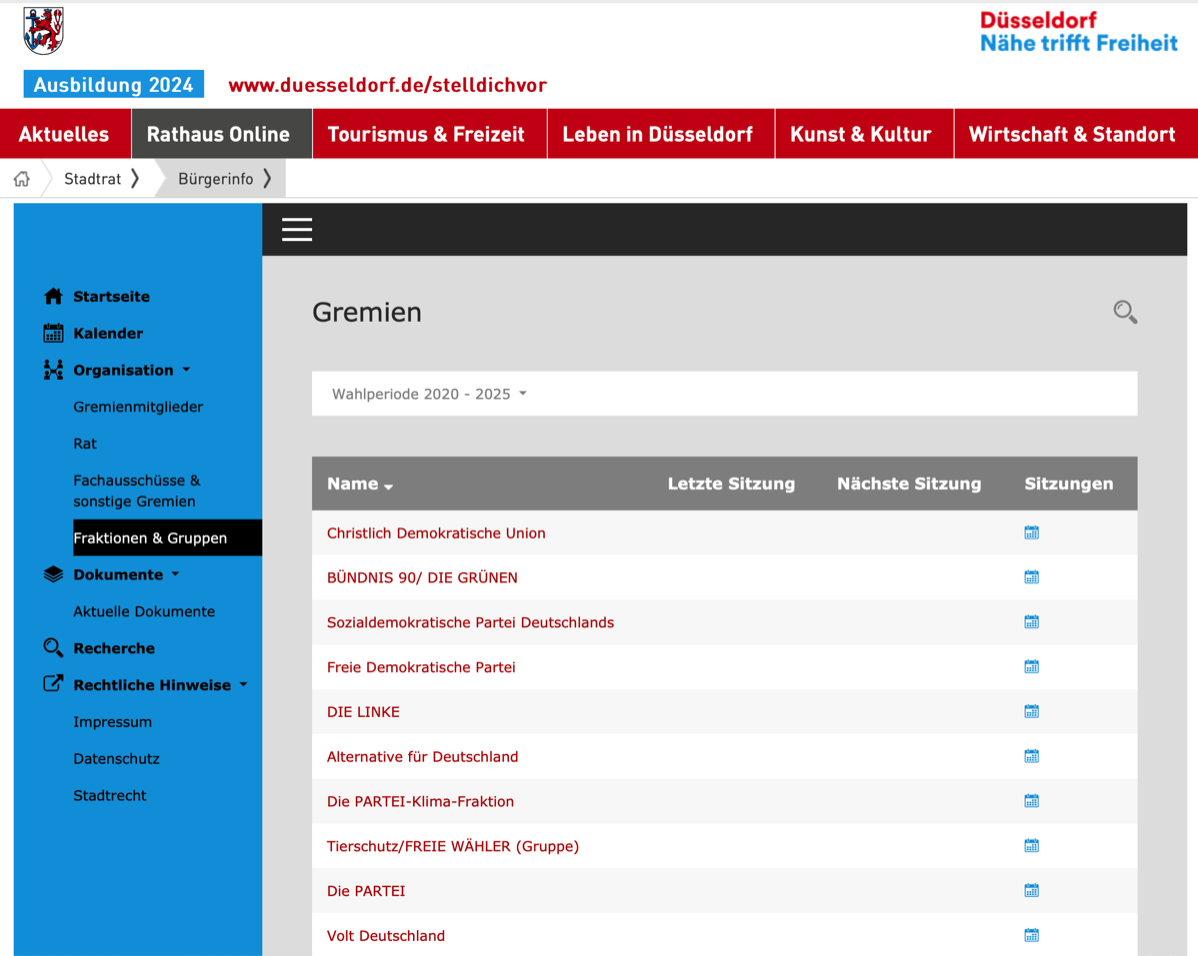
Task: Open sessions calendar for Sozialdemokratische Partei Deutschlands
Action: tap(1031, 622)
